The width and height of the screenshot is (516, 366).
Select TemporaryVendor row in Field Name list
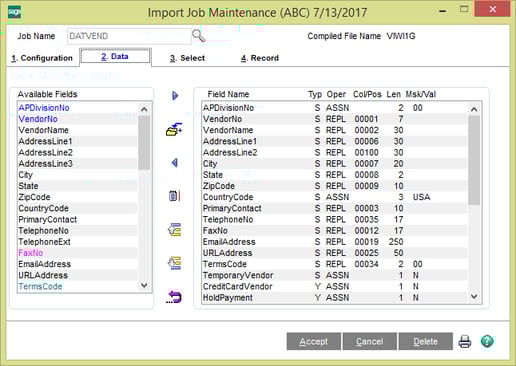tap(335, 275)
